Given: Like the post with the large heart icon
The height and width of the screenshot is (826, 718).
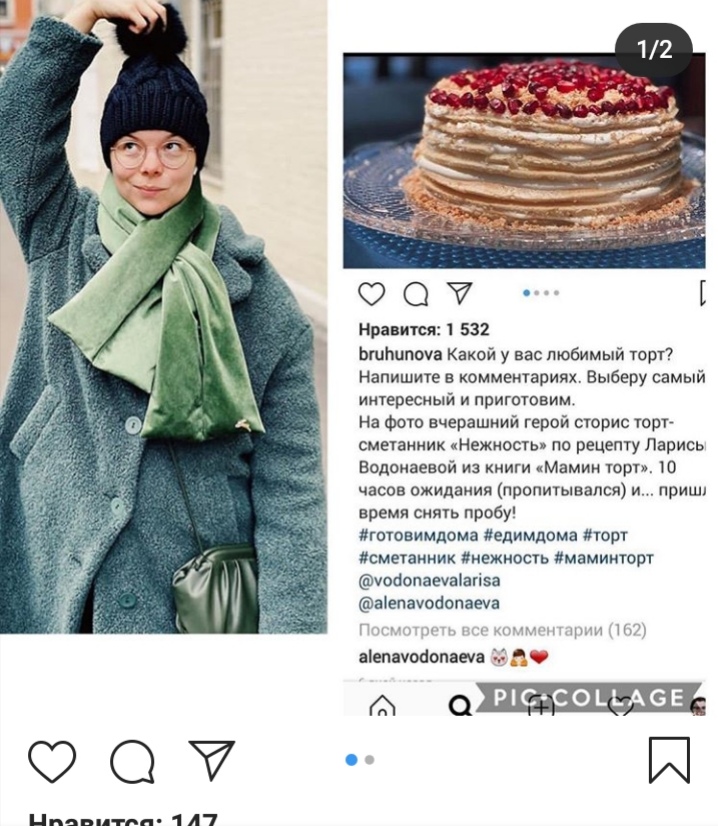Looking at the screenshot, I should 52,761.
